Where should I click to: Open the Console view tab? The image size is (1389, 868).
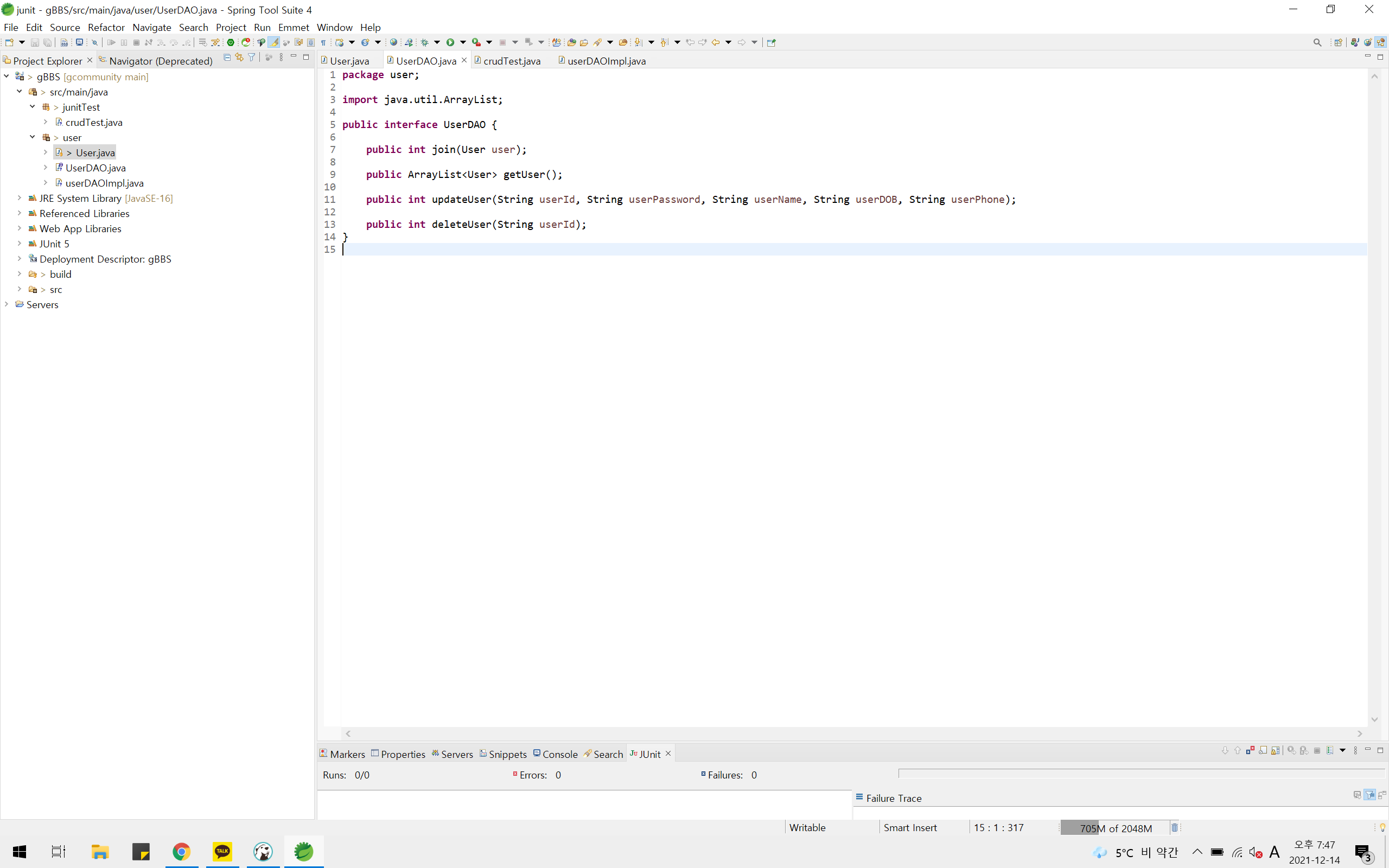click(x=559, y=754)
